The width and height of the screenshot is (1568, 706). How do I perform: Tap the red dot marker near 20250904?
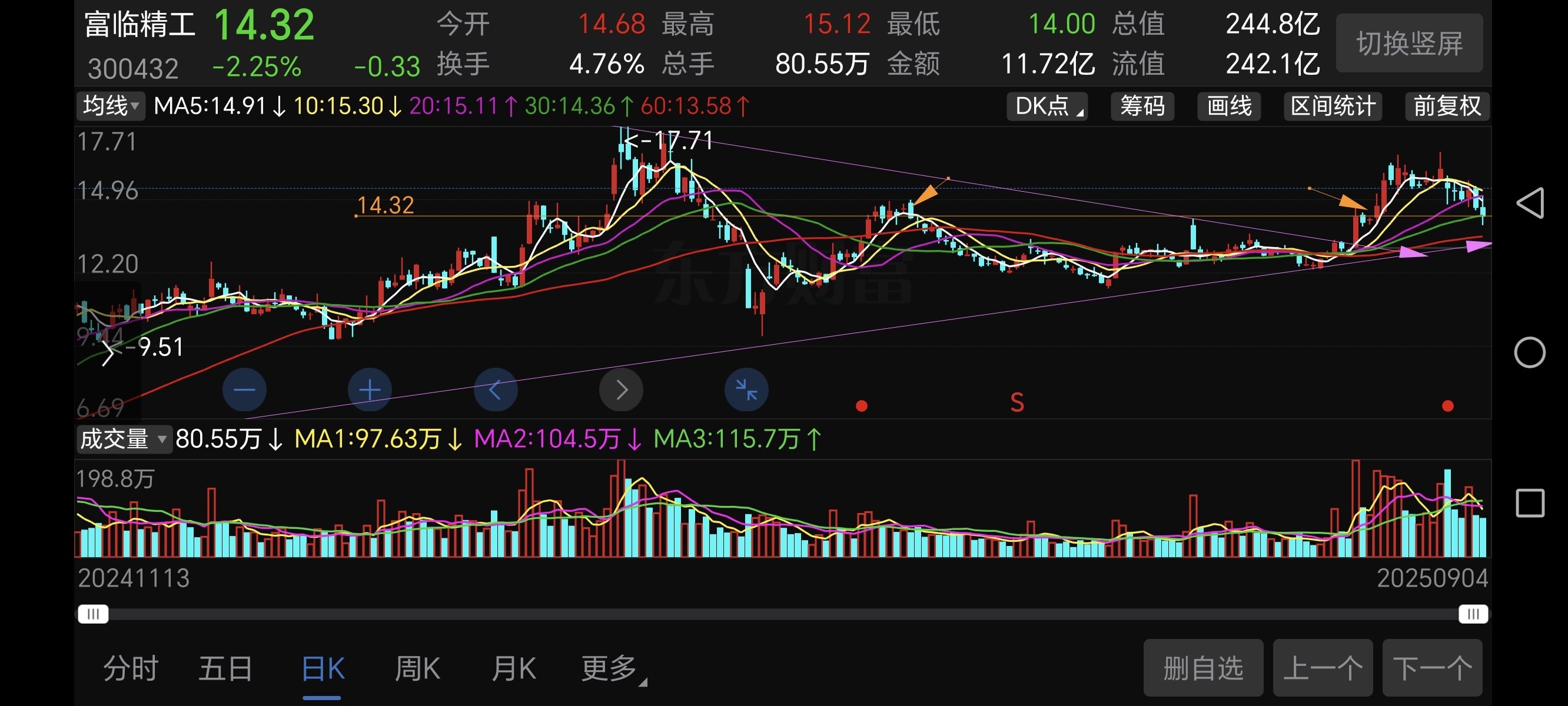click(x=1448, y=406)
